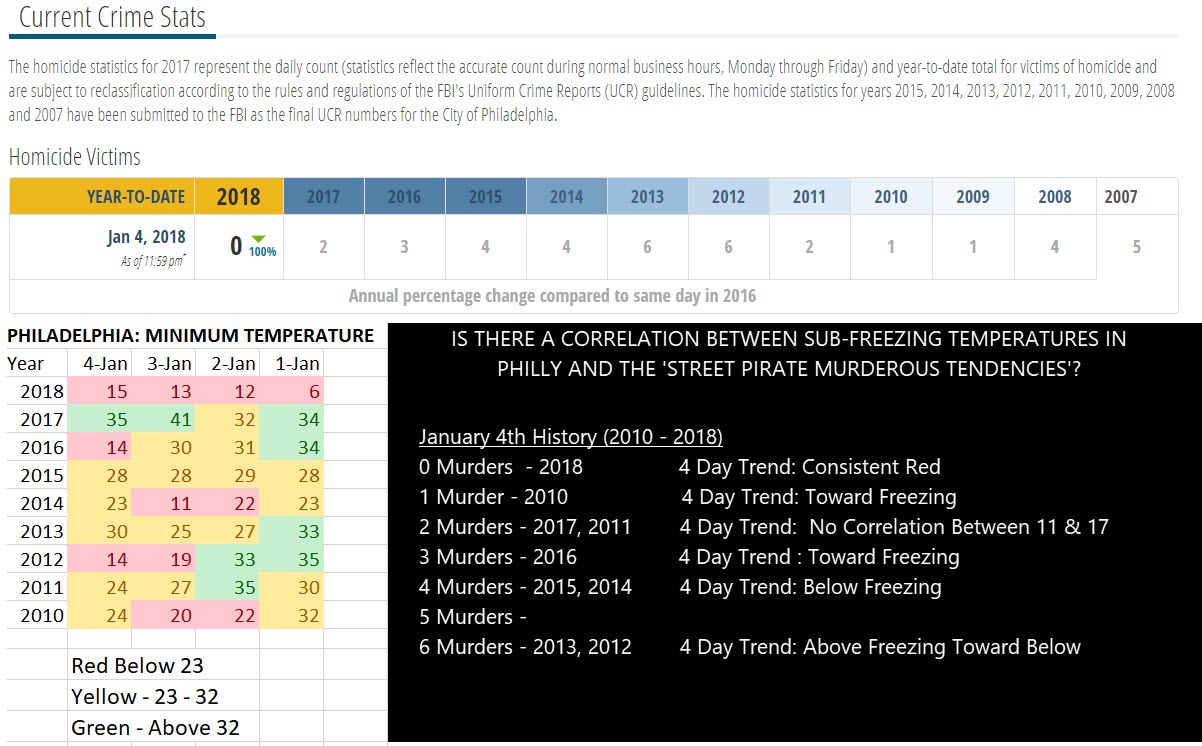Click the 2017 3-Jan temperature cell showing 41
Image resolution: width=1202 pixels, height=746 pixels.
pyautogui.click(x=164, y=419)
